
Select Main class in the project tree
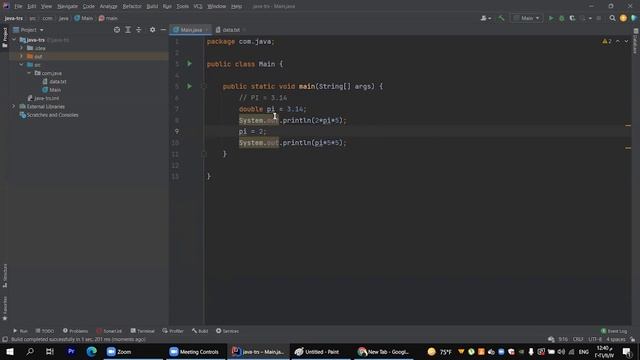click(x=52, y=90)
